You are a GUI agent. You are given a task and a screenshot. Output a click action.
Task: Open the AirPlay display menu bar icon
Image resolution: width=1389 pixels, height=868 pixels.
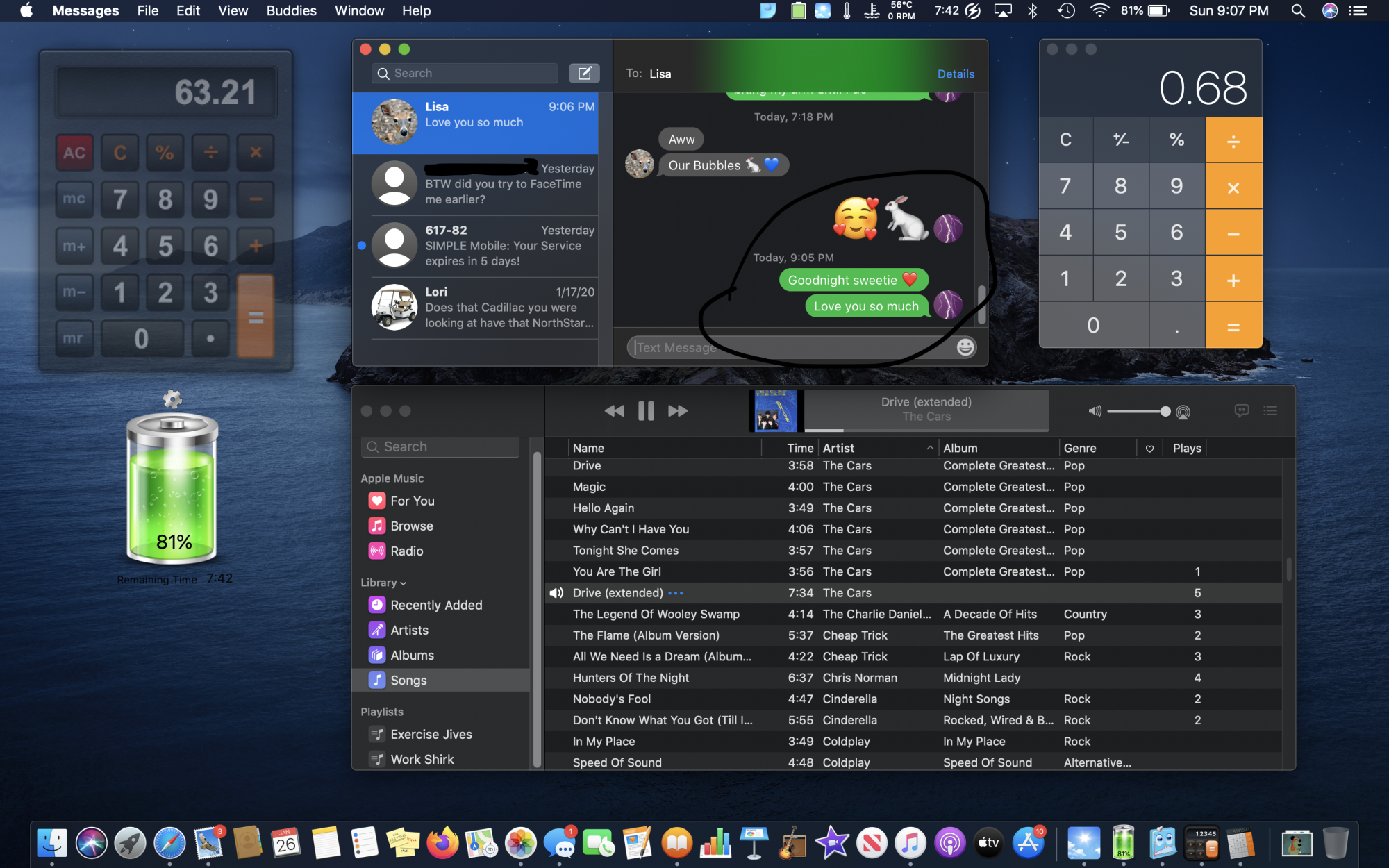point(1002,10)
